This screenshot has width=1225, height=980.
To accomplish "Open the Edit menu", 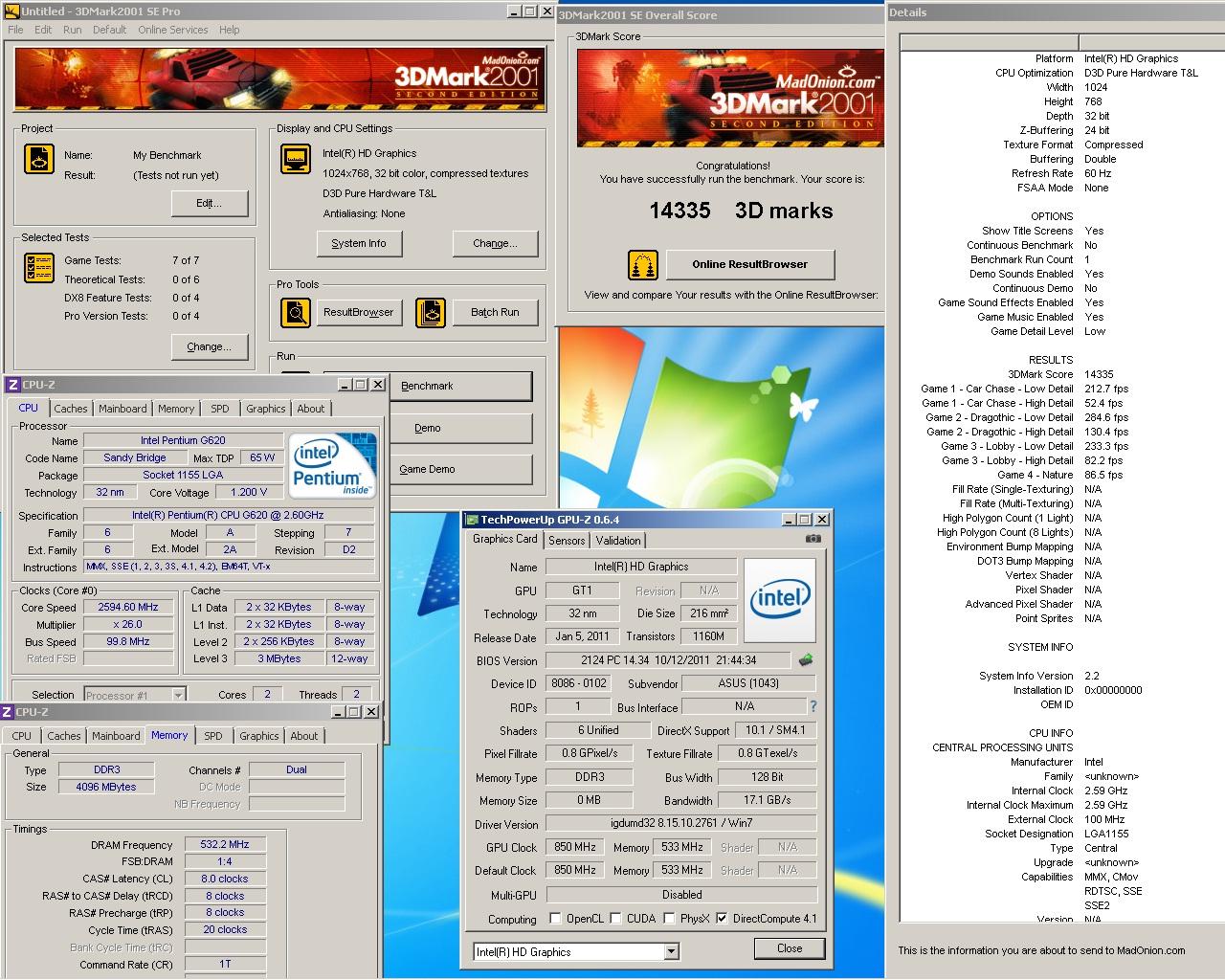I will click(43, 30).
